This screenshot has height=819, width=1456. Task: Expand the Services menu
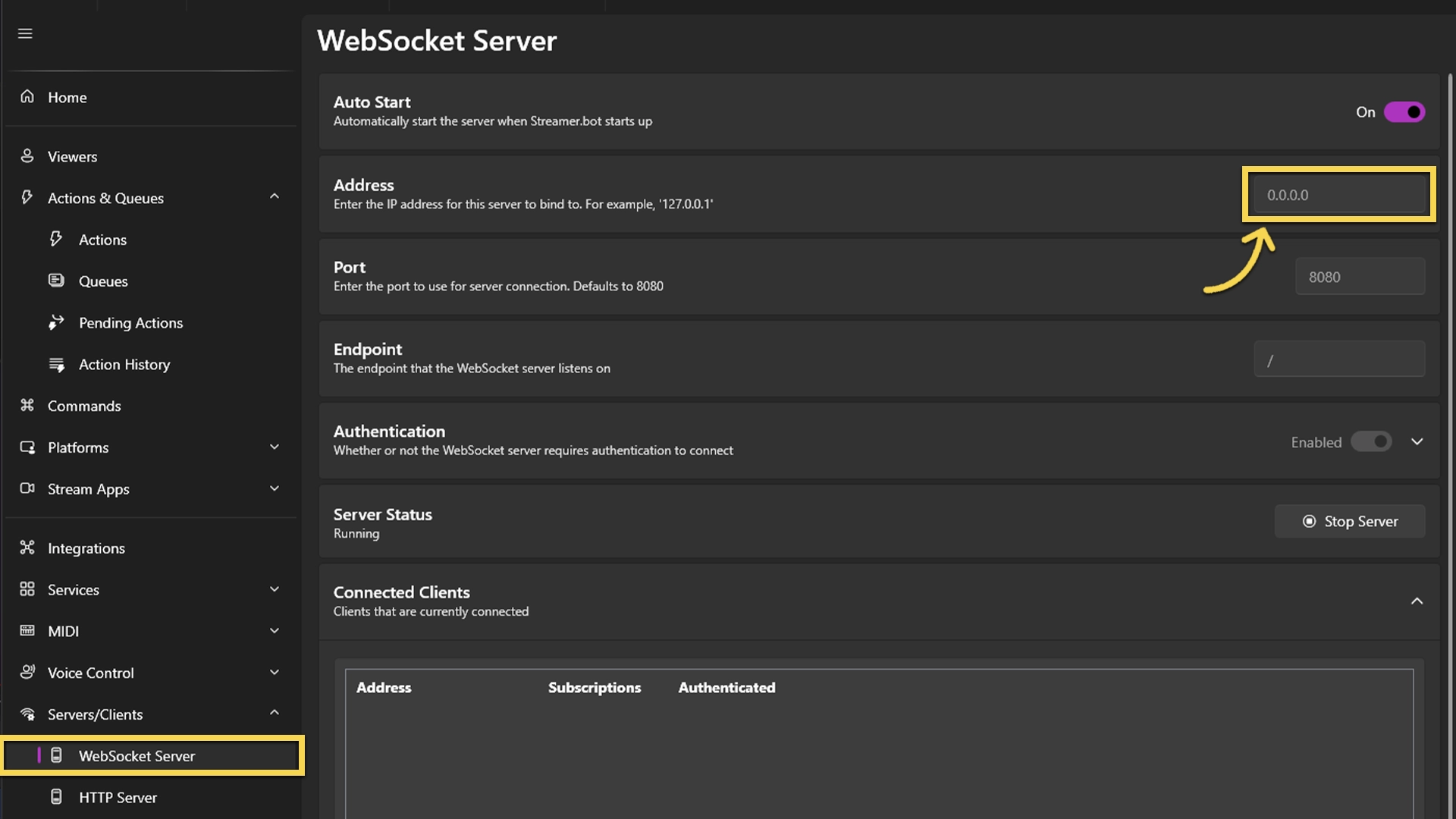tap(275, 588)
